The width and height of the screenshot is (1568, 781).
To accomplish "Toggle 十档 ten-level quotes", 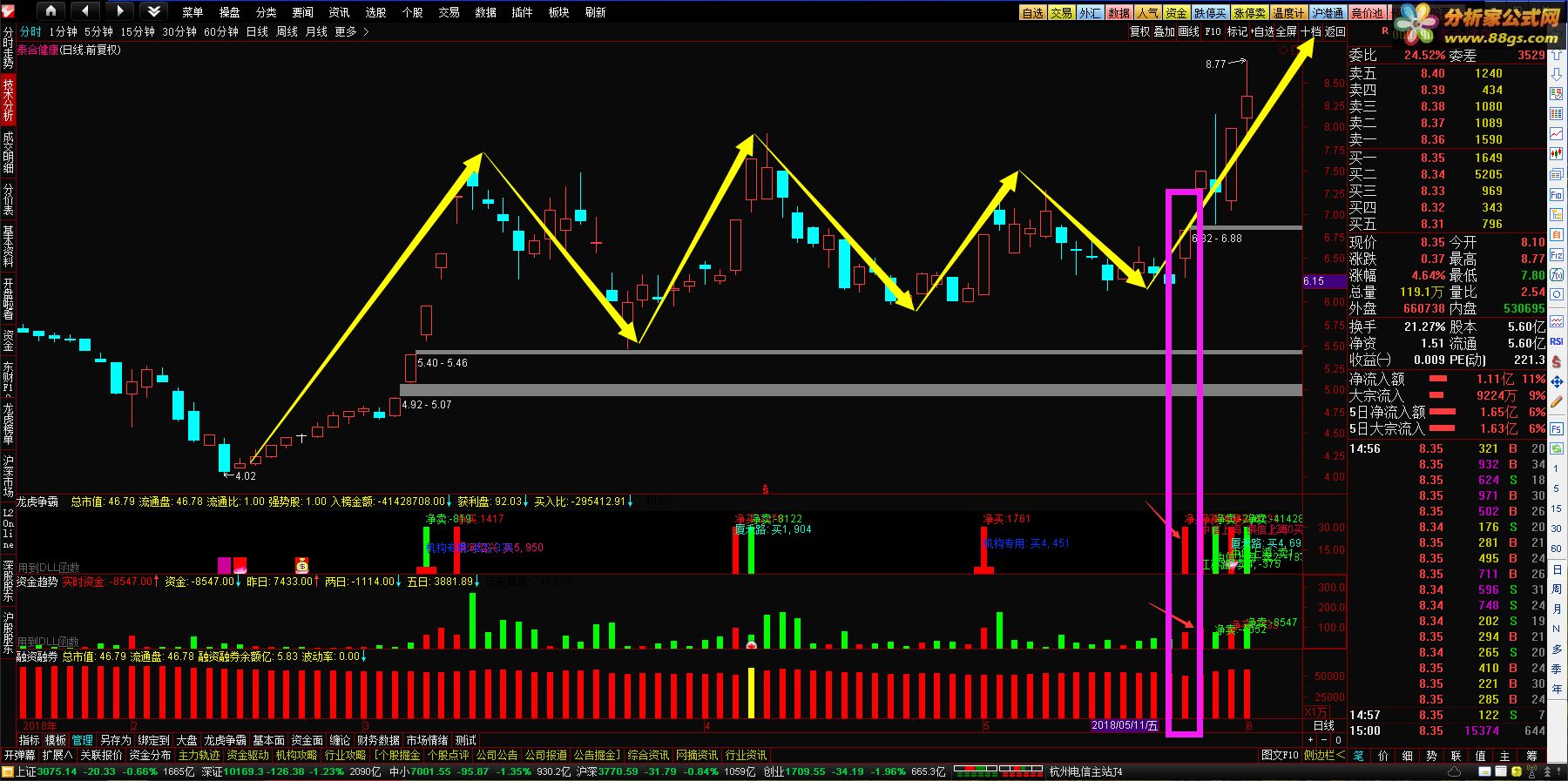I will point(1311,31).
